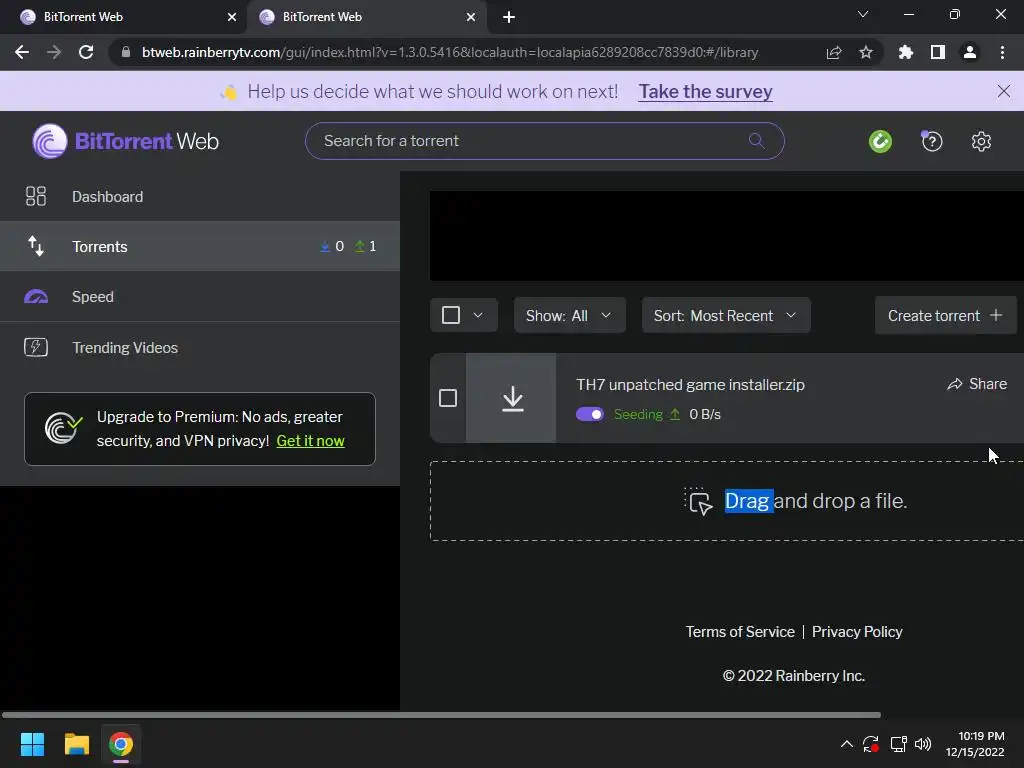Close the first BitTorrent Web tab
1024x768 pixels.
(232, 17)
